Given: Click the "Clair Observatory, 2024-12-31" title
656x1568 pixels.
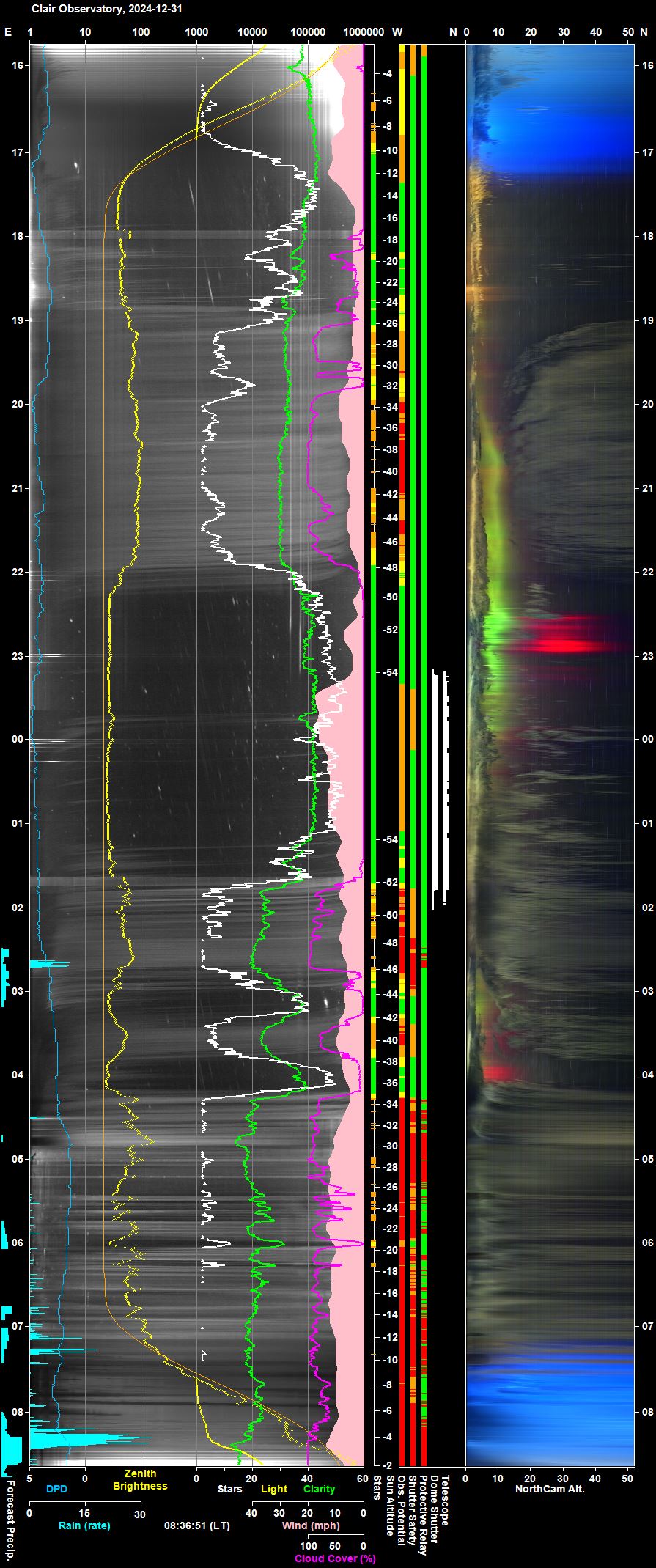Looking at the screenshot, I should (106, 10).
